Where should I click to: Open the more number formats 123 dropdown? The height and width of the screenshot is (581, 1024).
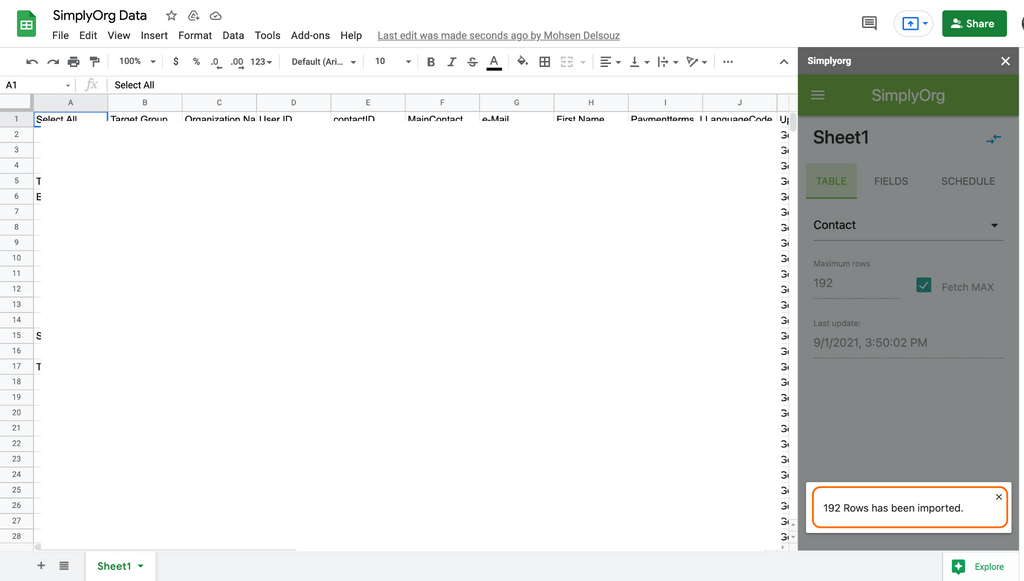(x=261, y=61)
